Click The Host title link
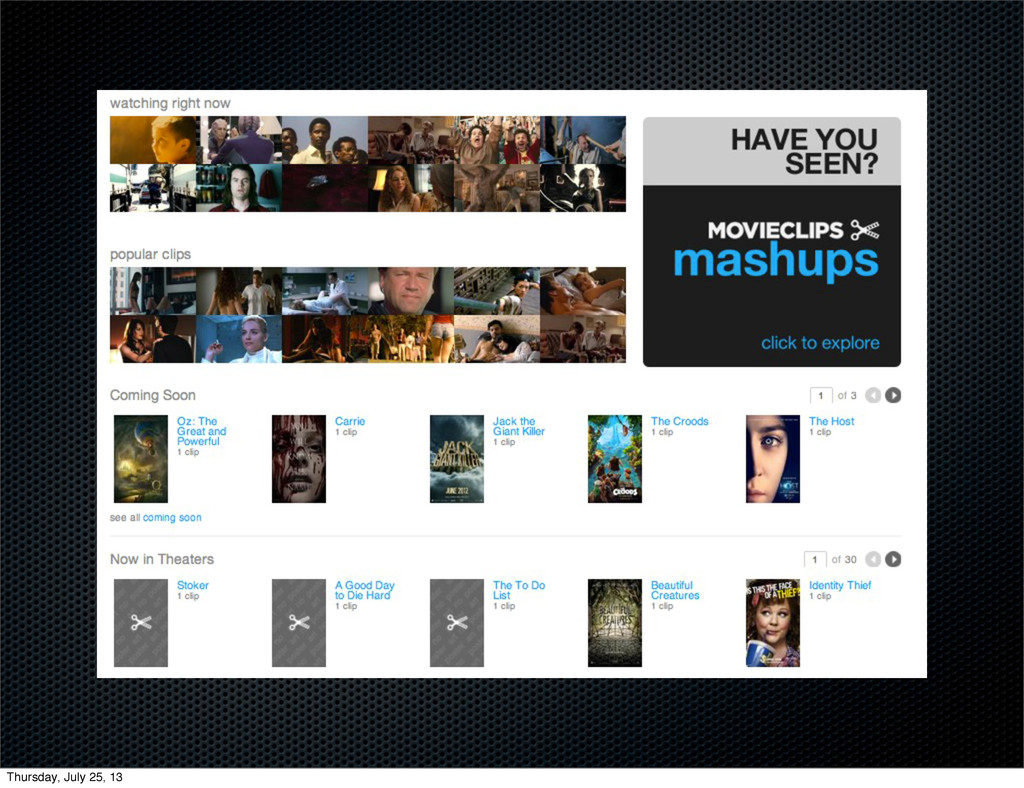Viewport: 1024px width, 788px height. [x=831, y=421]
